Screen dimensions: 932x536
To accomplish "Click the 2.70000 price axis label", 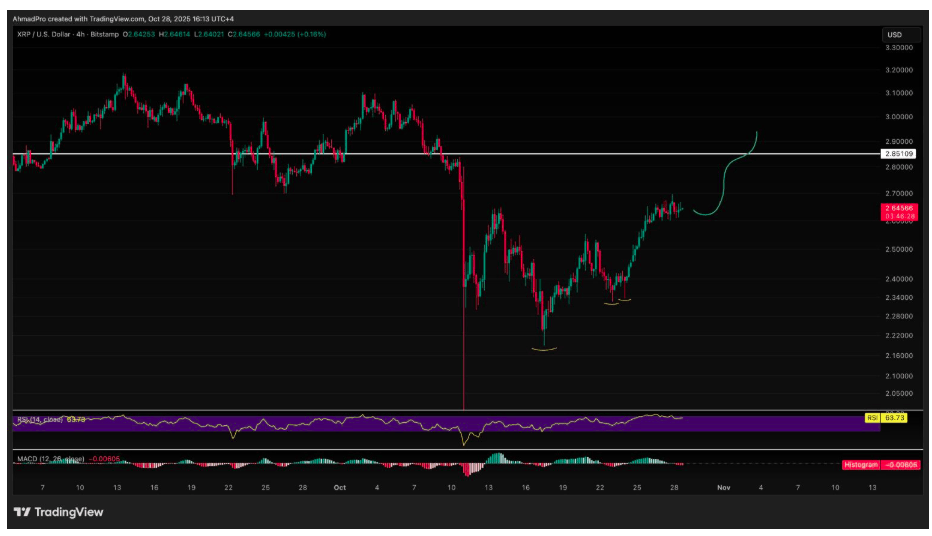I will coord(899,194).
